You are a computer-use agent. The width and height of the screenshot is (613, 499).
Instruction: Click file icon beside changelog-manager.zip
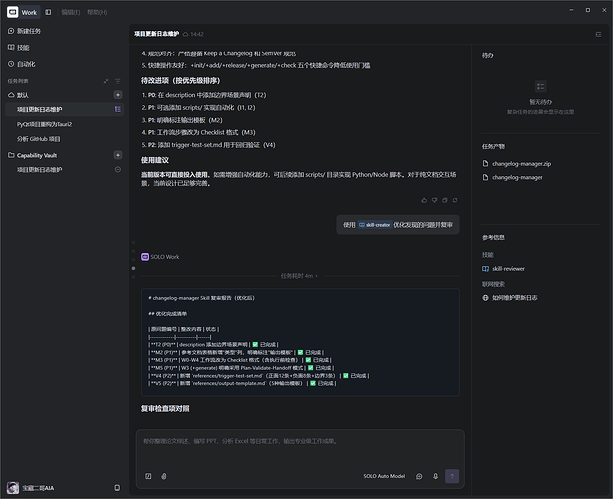[485, 163]
